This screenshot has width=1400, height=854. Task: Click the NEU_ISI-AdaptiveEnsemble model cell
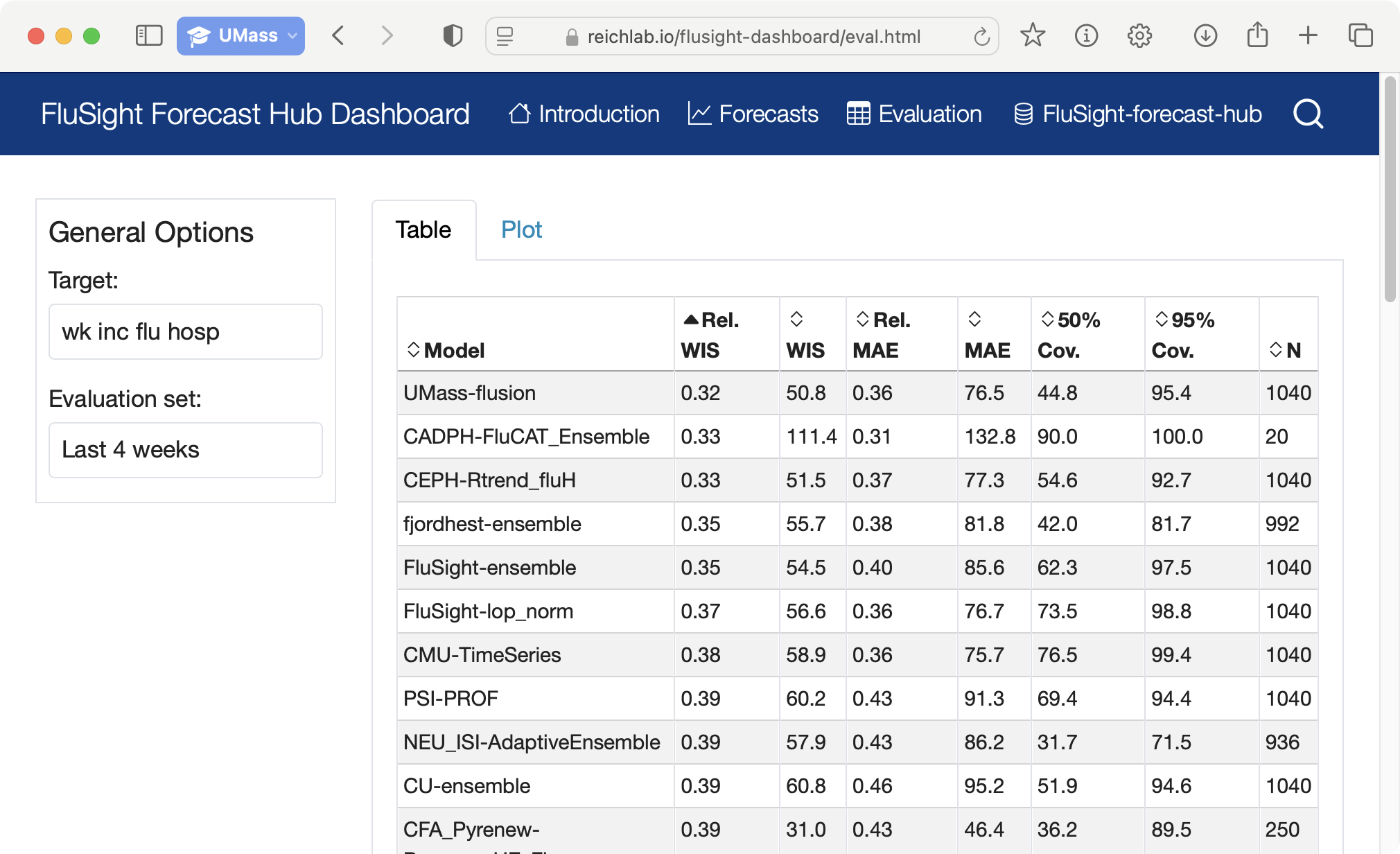(x=535, y=742)
